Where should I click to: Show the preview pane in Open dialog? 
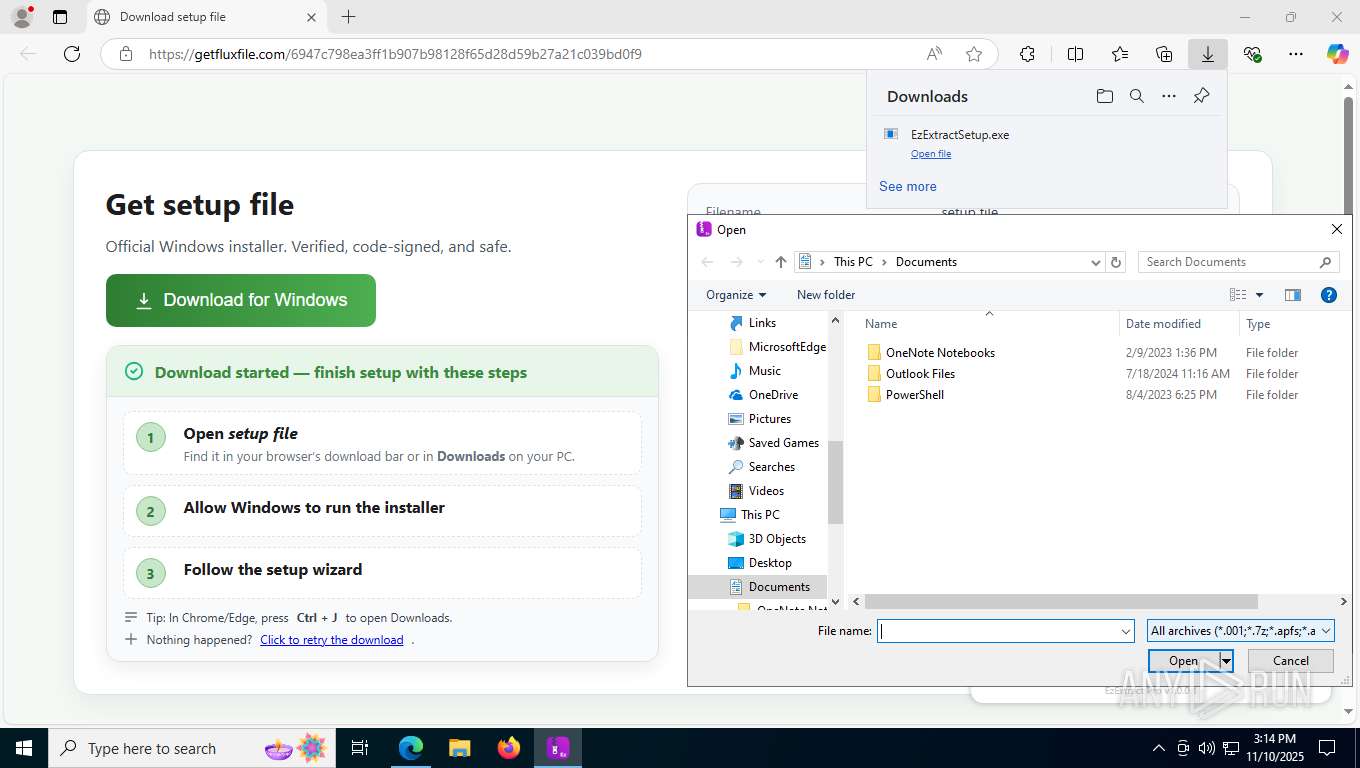coord(1293,295)
